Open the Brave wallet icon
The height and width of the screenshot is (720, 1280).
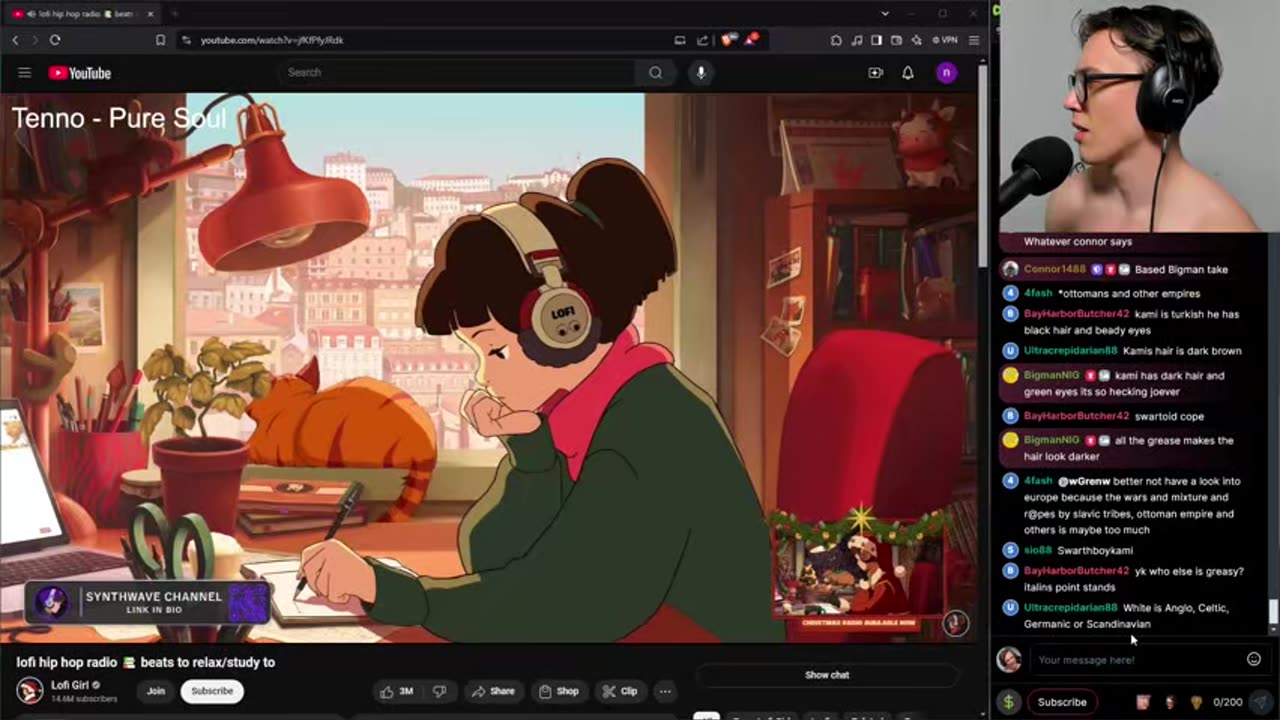[896, 40]
